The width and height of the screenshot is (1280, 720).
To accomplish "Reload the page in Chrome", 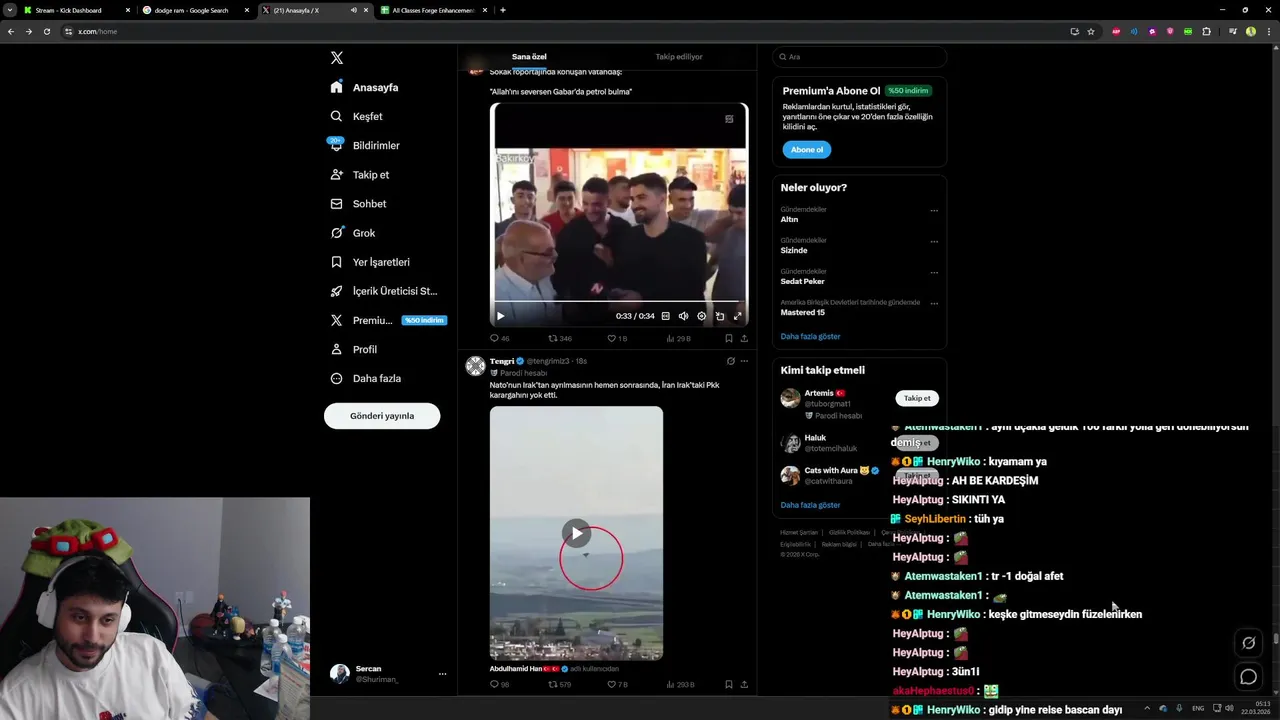I will (x=46, y=31).
